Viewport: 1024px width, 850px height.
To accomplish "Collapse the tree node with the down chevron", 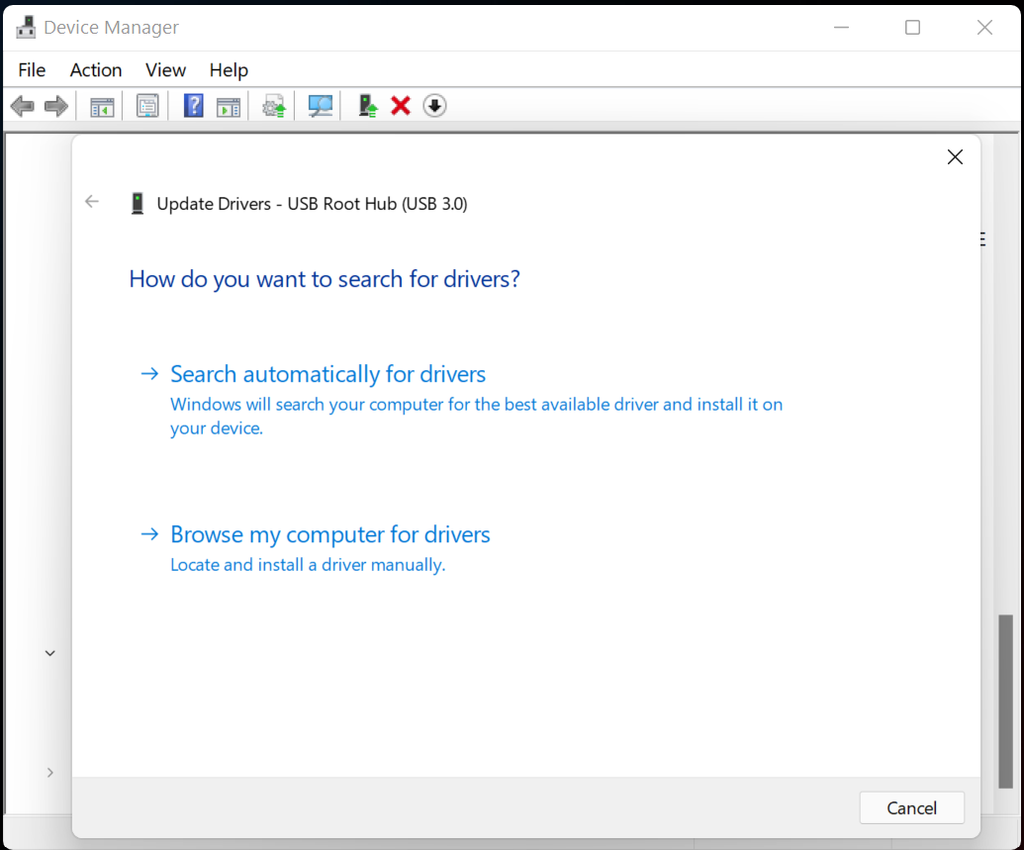I will [x=50, y=653].
